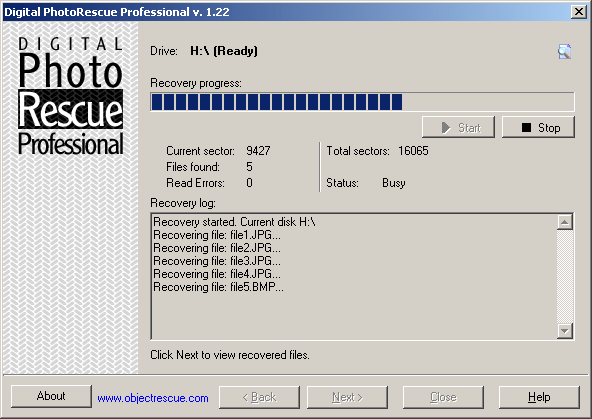Click the grayed-out Start button
592x419 pixels.
tap(458, 127)
